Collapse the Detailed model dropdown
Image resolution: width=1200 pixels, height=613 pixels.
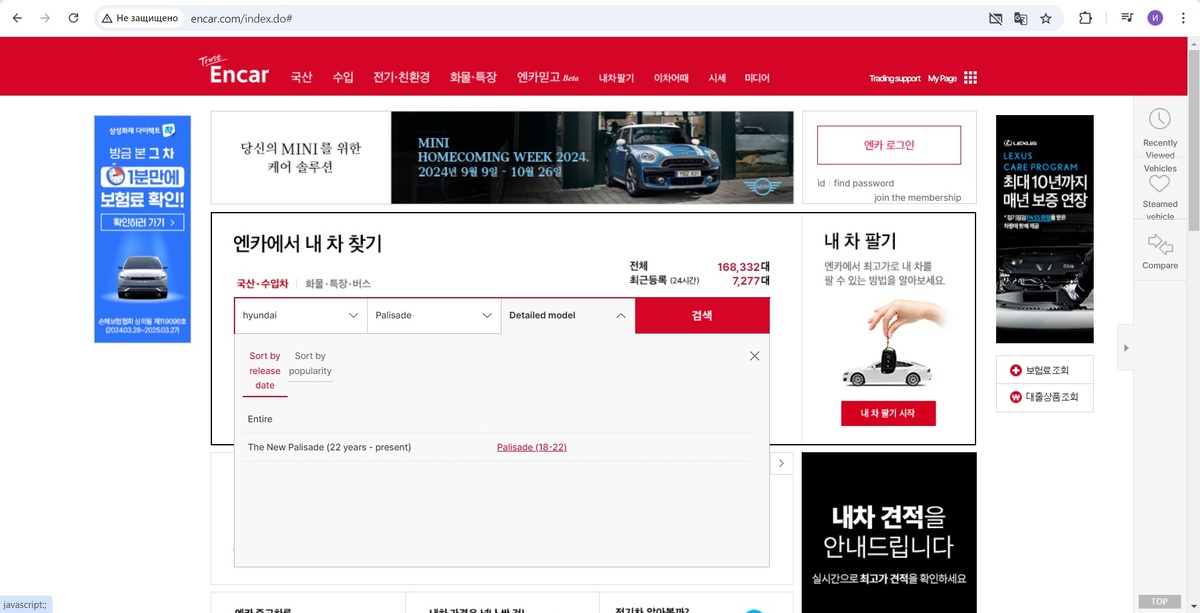click(568, 315)
